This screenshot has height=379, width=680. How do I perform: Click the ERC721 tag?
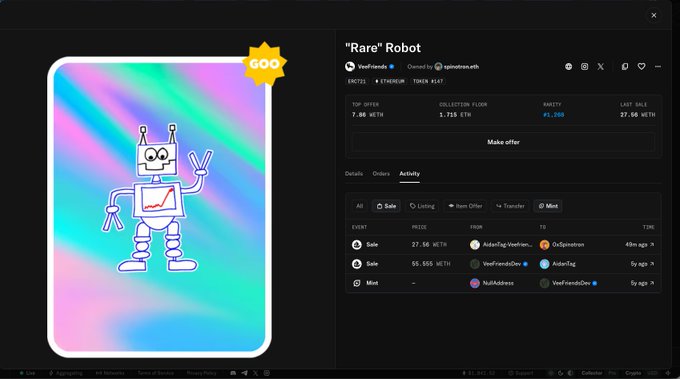point(356,81)
